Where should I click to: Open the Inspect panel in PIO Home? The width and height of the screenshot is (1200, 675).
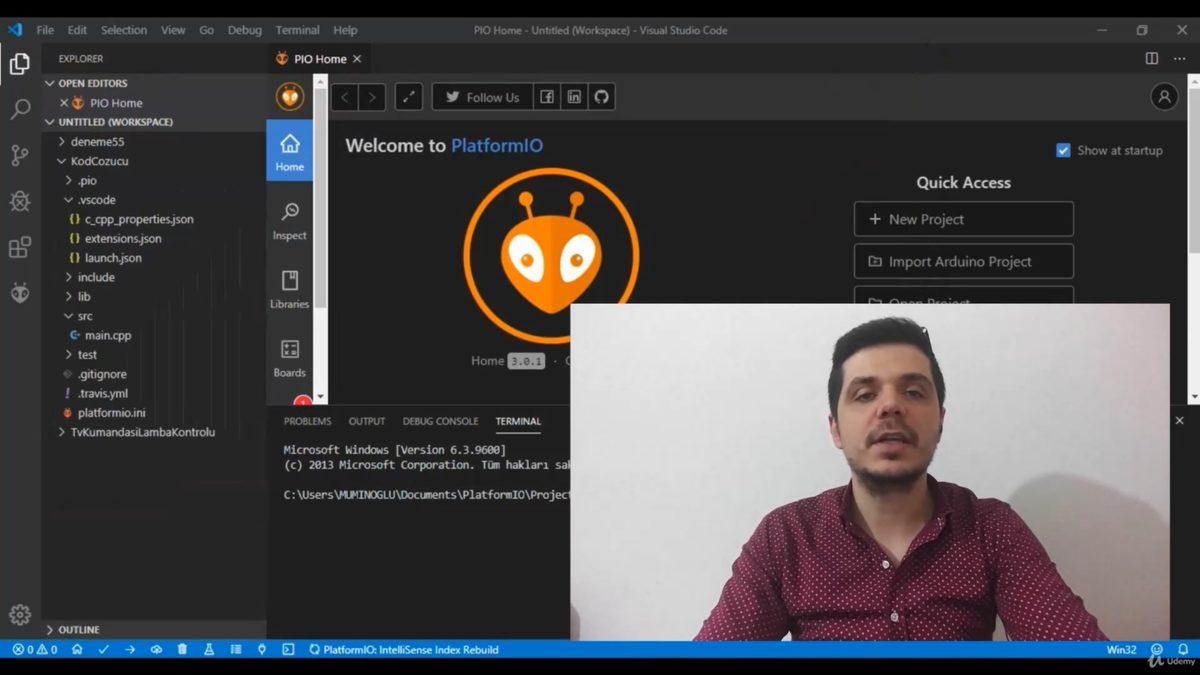click(x=289, y=221)
